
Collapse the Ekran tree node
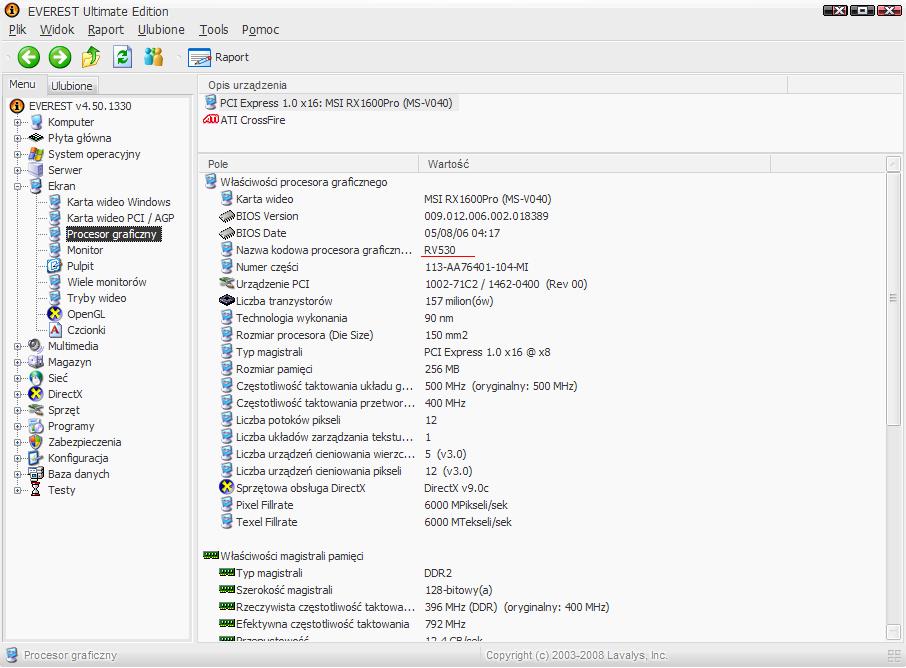pyautogui.click(x=17, y=187)
